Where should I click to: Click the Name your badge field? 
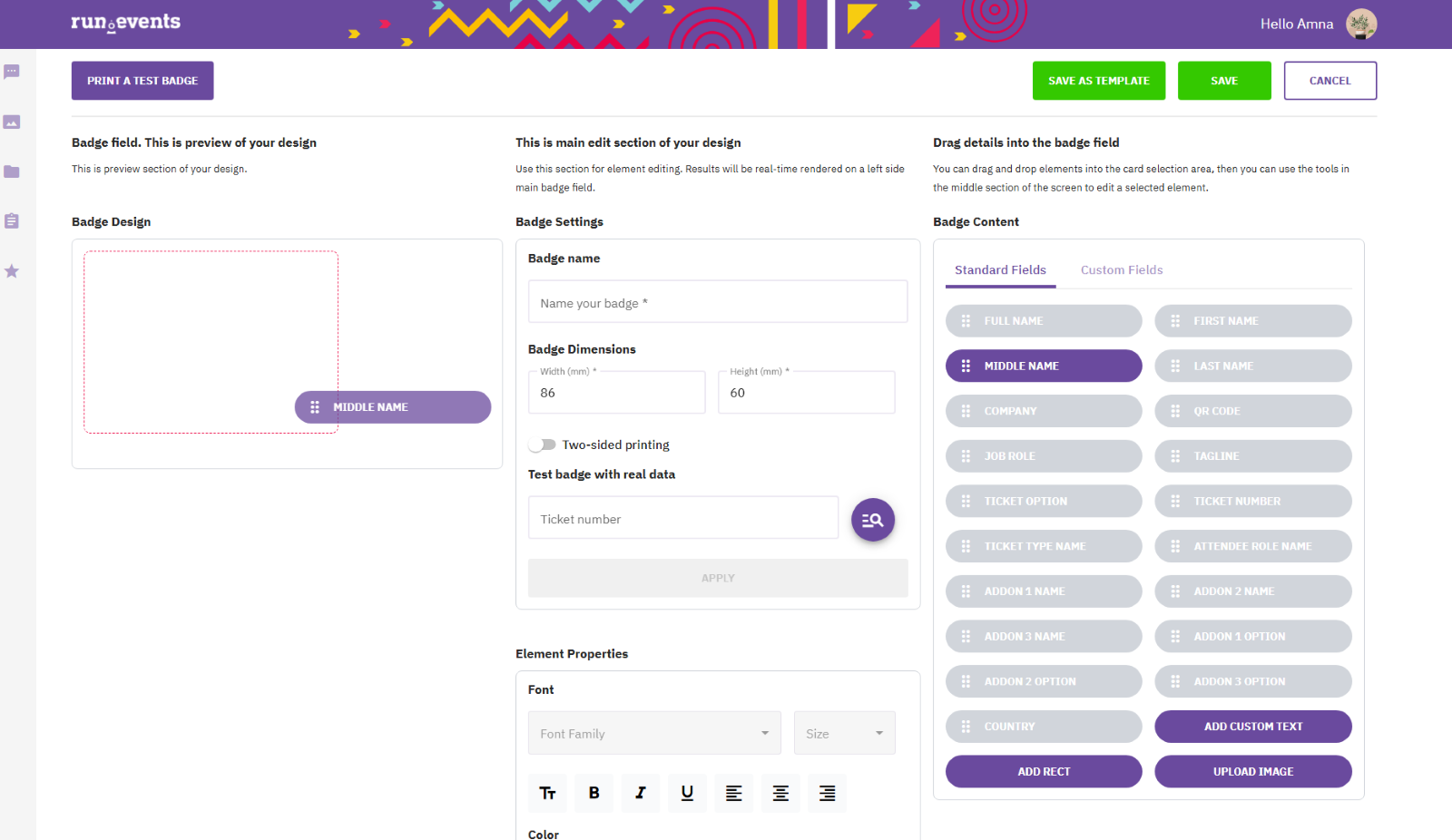(x=718, y=302)
